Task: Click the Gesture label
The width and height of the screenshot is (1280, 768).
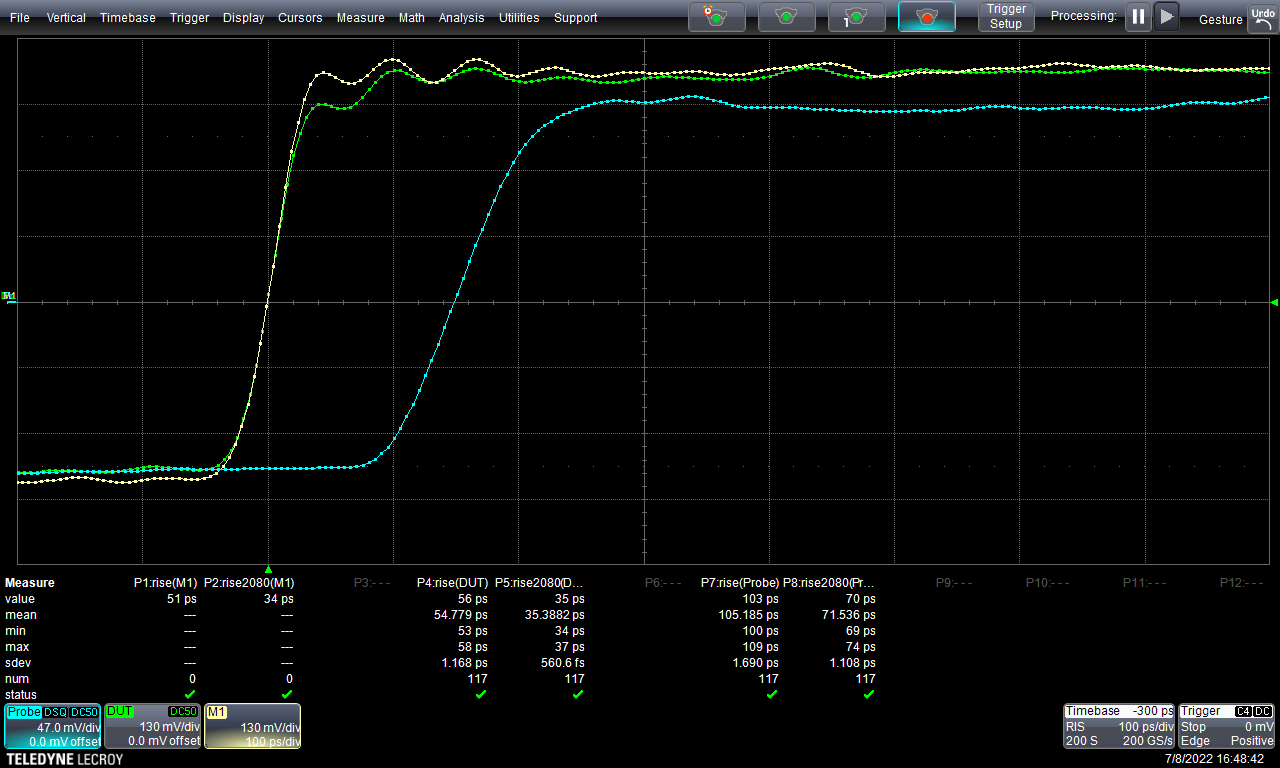Action: 1220,20
